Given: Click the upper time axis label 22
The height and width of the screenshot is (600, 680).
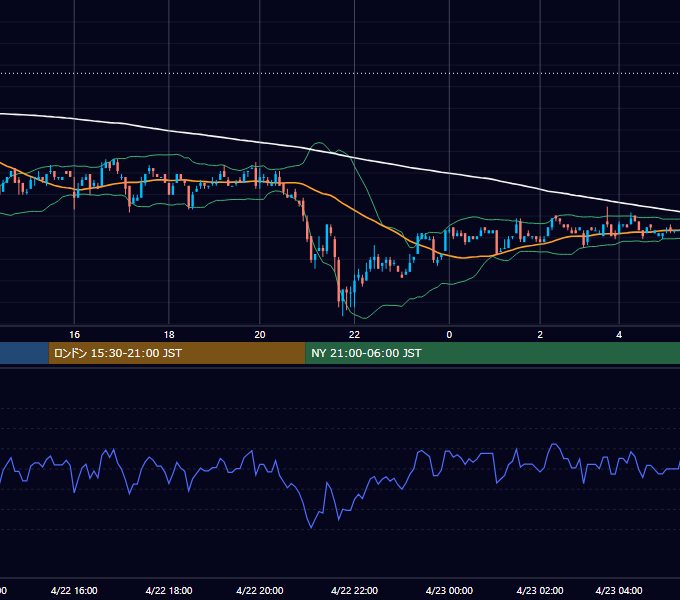Looking at the screenshot, I should 354,335.
